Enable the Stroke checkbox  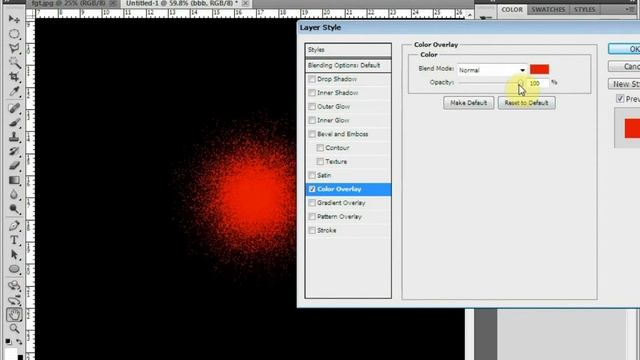tap(312, 231)
